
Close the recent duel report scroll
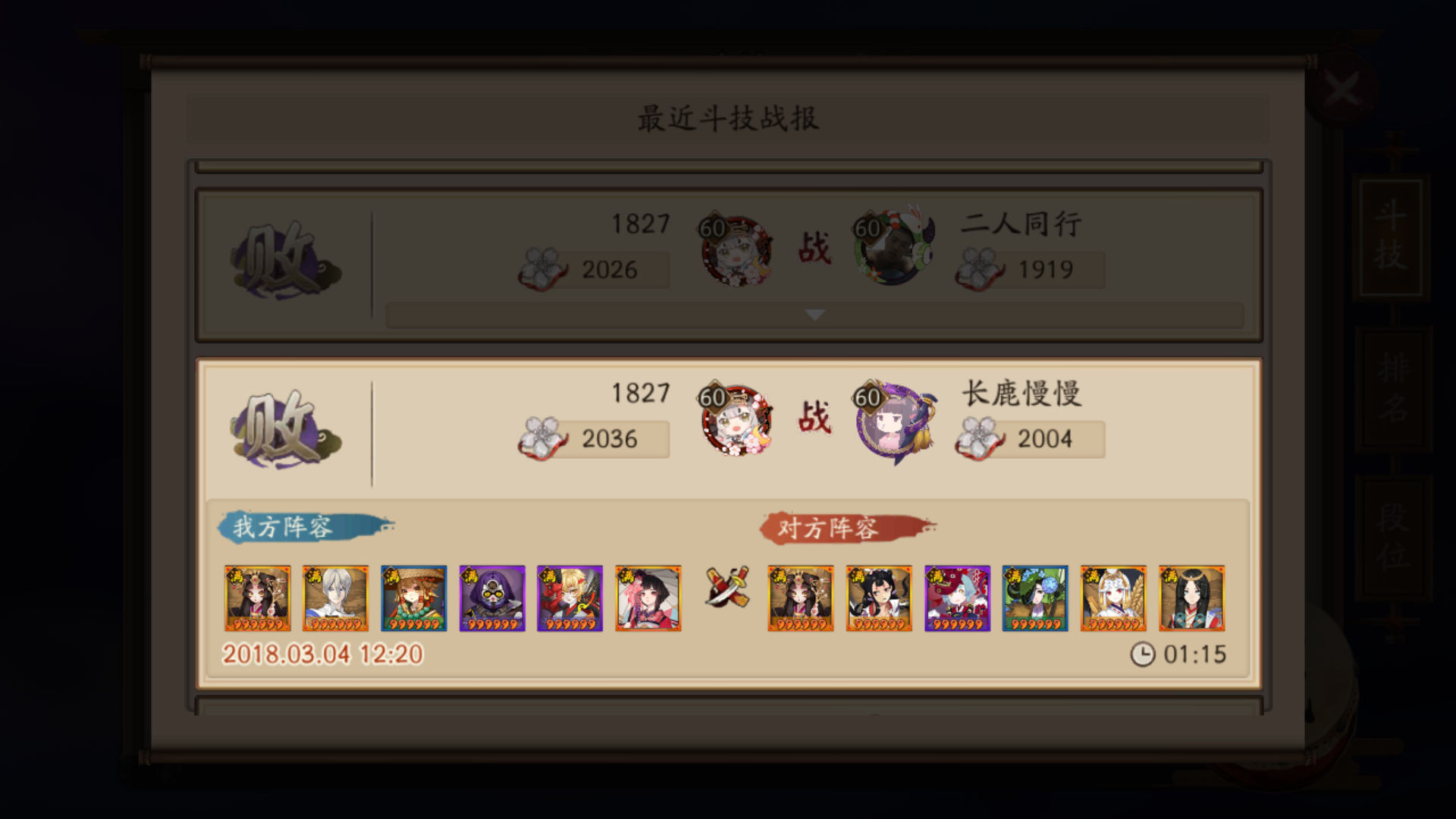pyautogui.click(x=1343, y=90)
